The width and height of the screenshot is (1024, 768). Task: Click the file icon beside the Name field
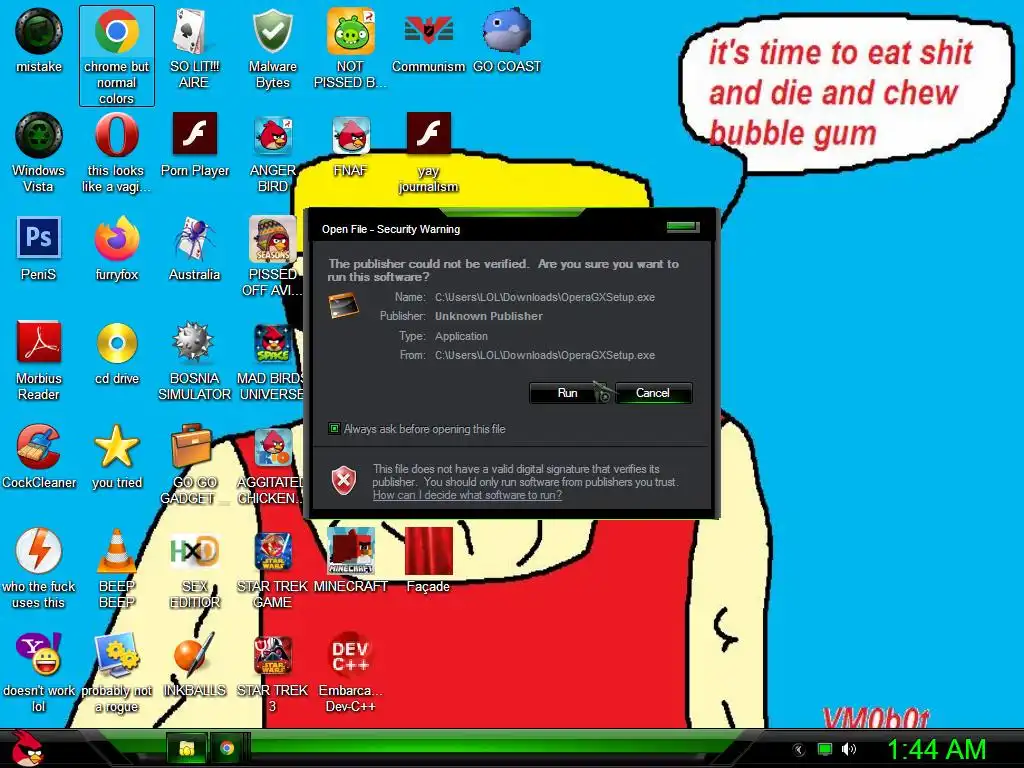coord(344,306)
